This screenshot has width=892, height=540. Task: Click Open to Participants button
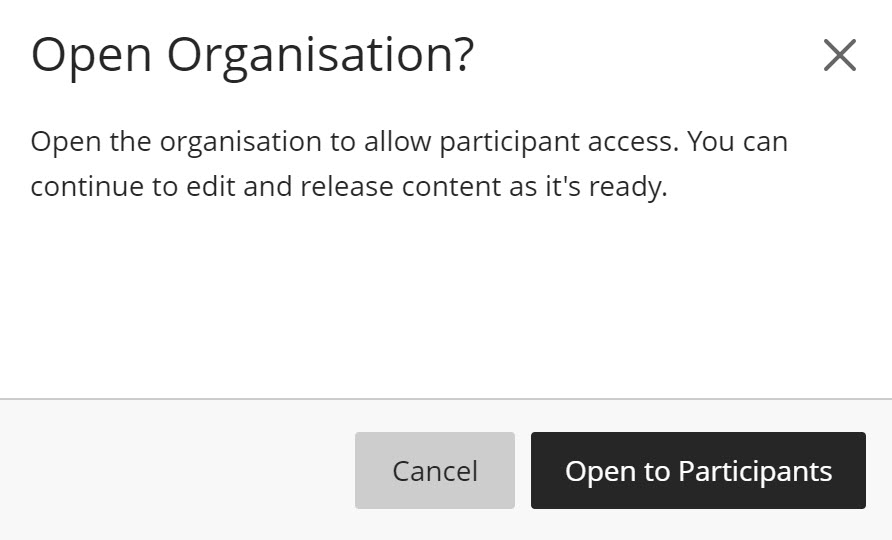698,471
